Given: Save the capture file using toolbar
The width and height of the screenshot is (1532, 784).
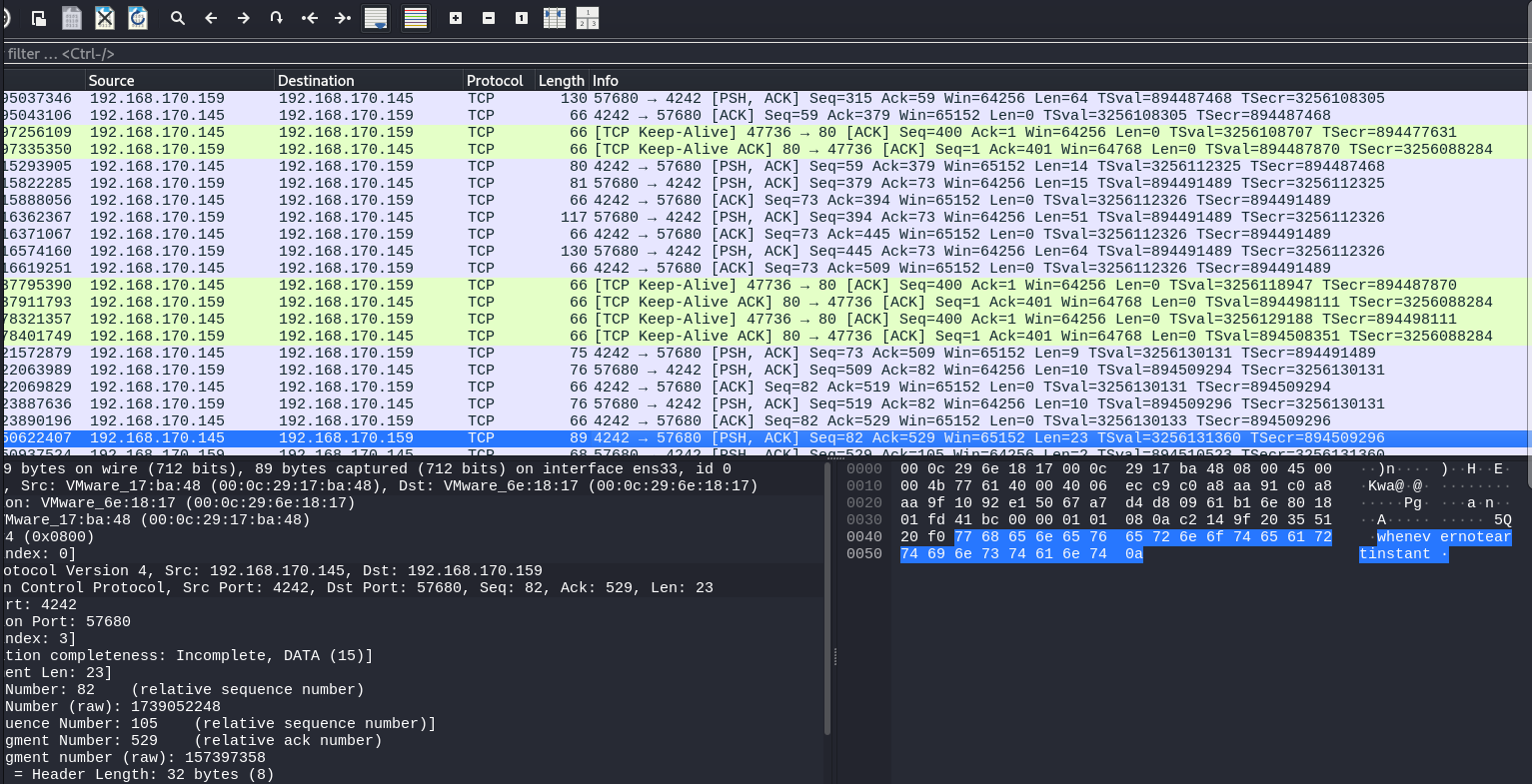Looking at the screenshot, I should coord(72,18).
